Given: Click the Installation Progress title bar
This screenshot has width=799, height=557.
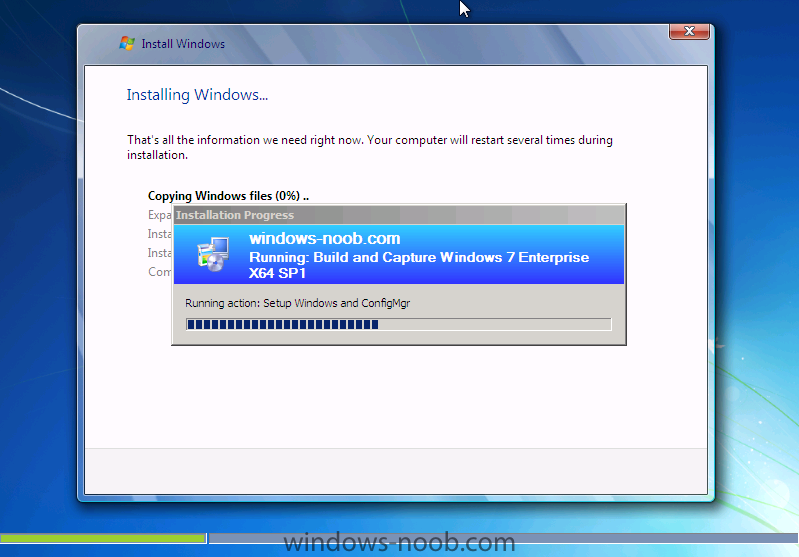Looking at the screenshot, I should tap(399, 215).
